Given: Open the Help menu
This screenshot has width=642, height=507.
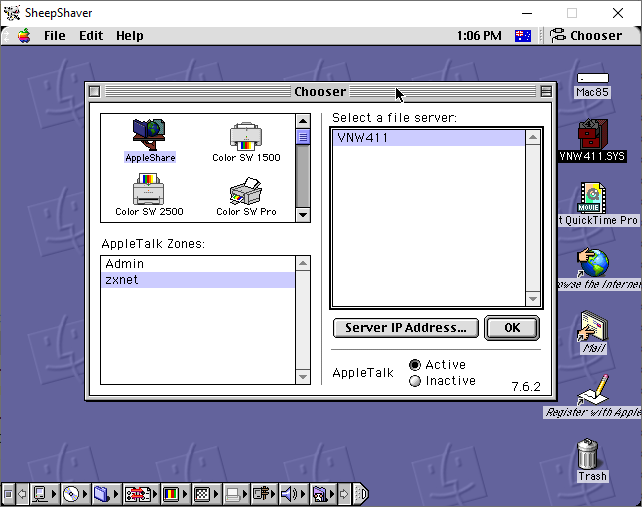Looking at the screenshot, I should click(x=129, y=36).
